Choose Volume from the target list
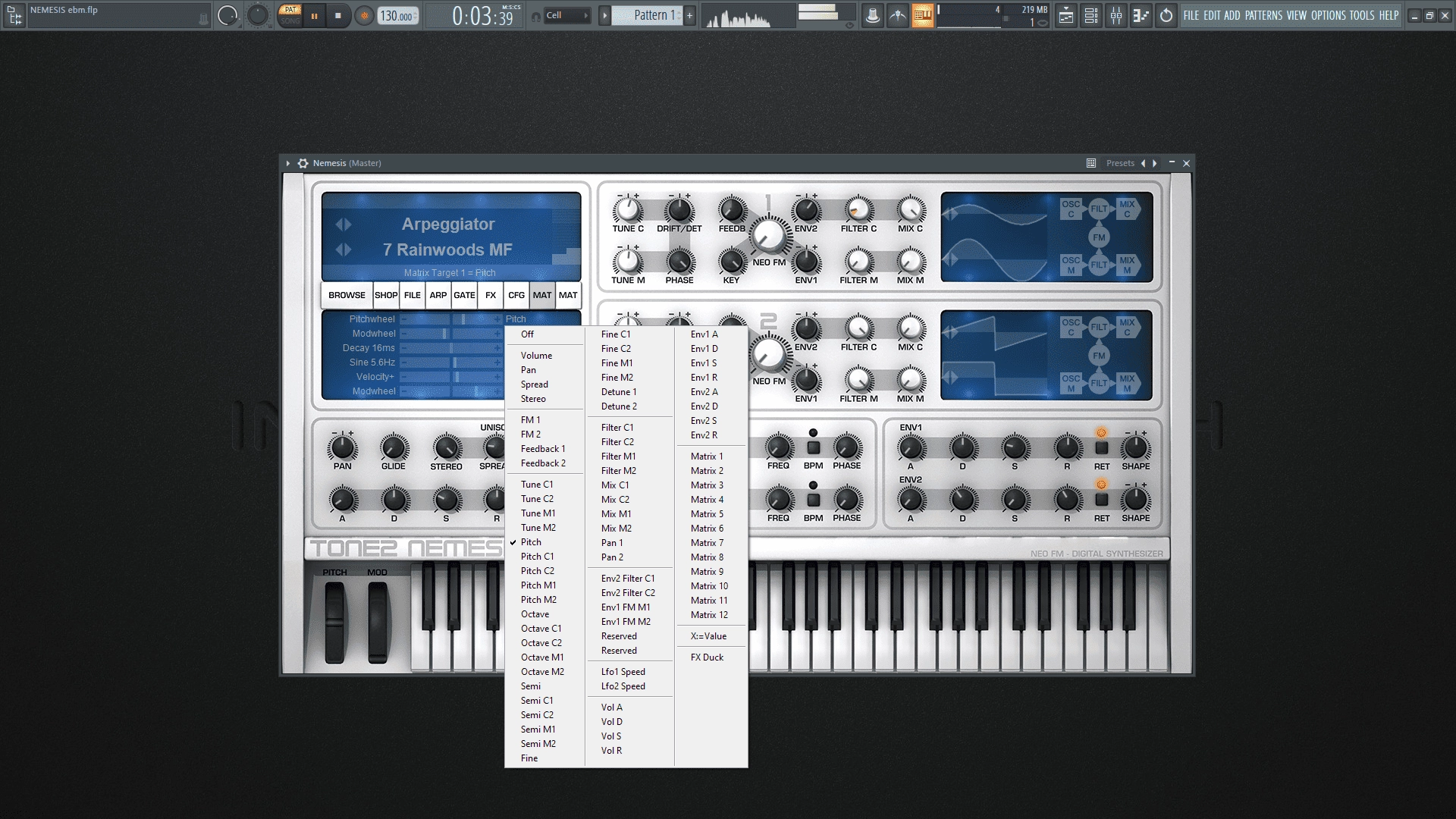Viewport: 1456px width, 819px height. pos(545,356)
